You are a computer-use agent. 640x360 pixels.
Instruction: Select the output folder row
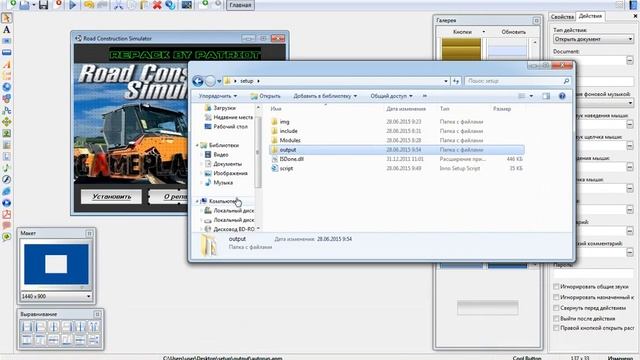coord(397,150)
